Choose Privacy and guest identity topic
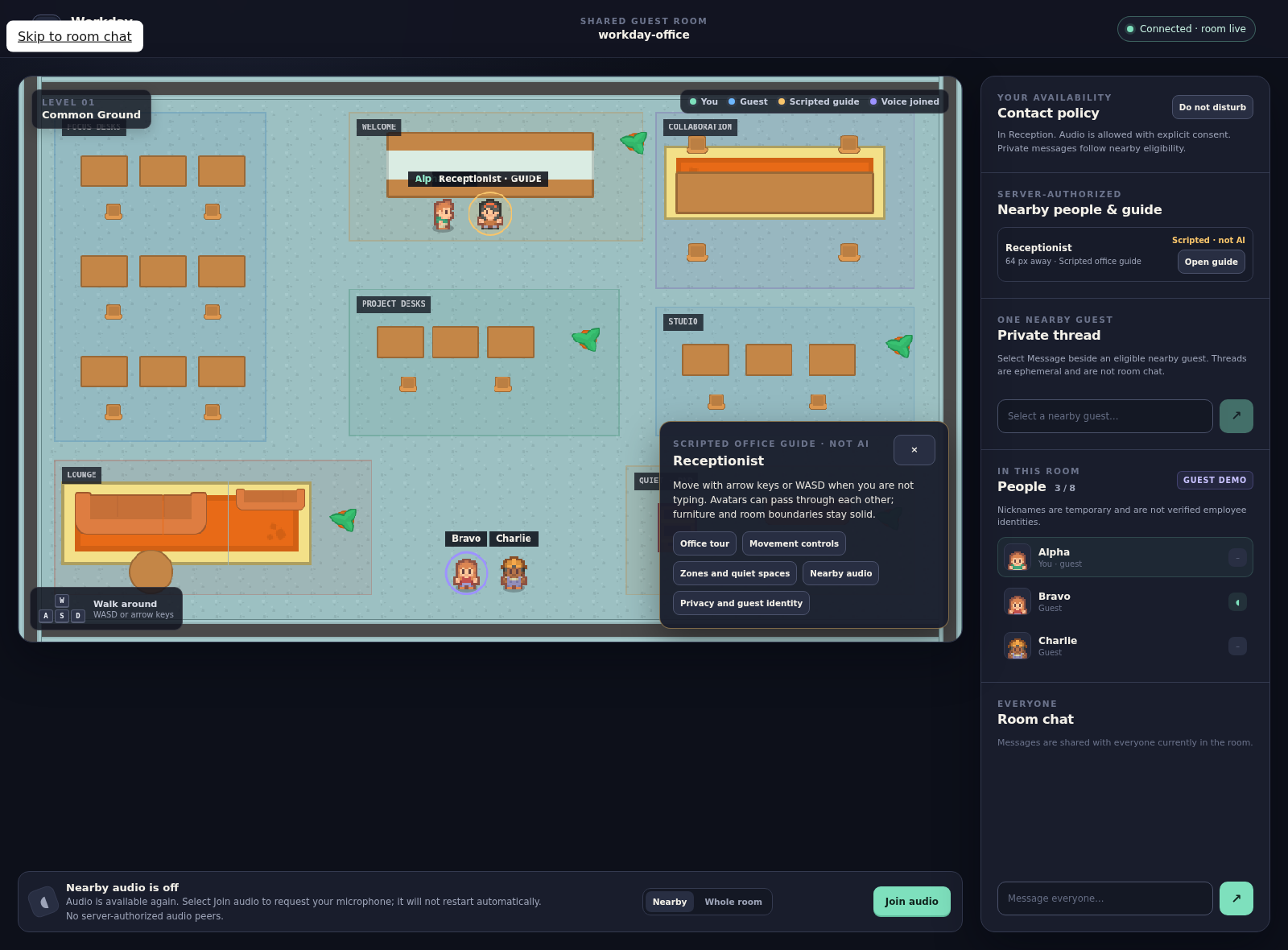 741,603
